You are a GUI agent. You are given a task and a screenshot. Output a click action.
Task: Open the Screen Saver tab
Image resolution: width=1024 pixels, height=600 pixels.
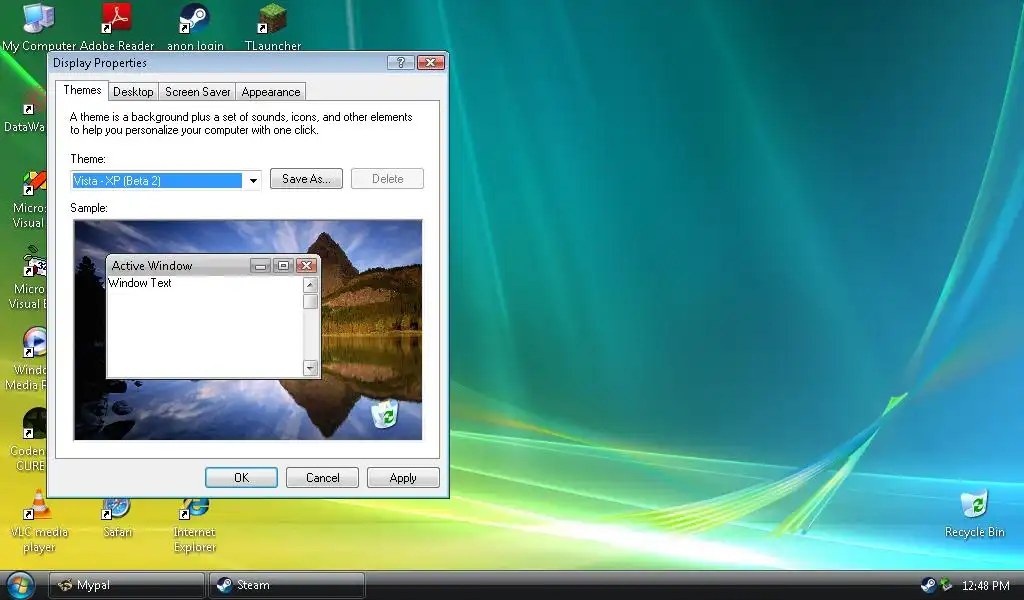(x=197, y=92)
